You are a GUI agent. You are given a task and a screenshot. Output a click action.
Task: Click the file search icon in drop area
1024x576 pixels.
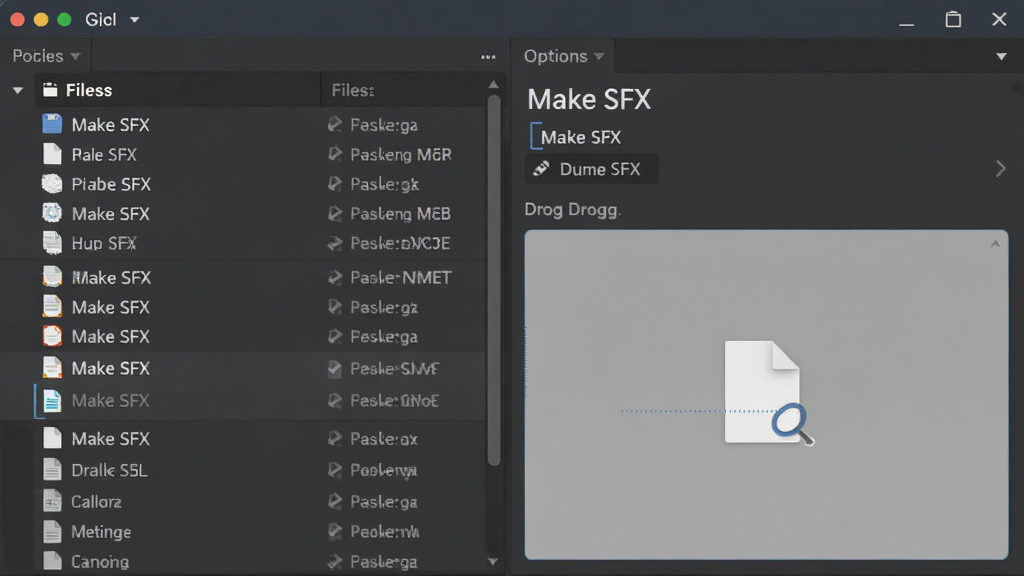[x=769, y=392]
